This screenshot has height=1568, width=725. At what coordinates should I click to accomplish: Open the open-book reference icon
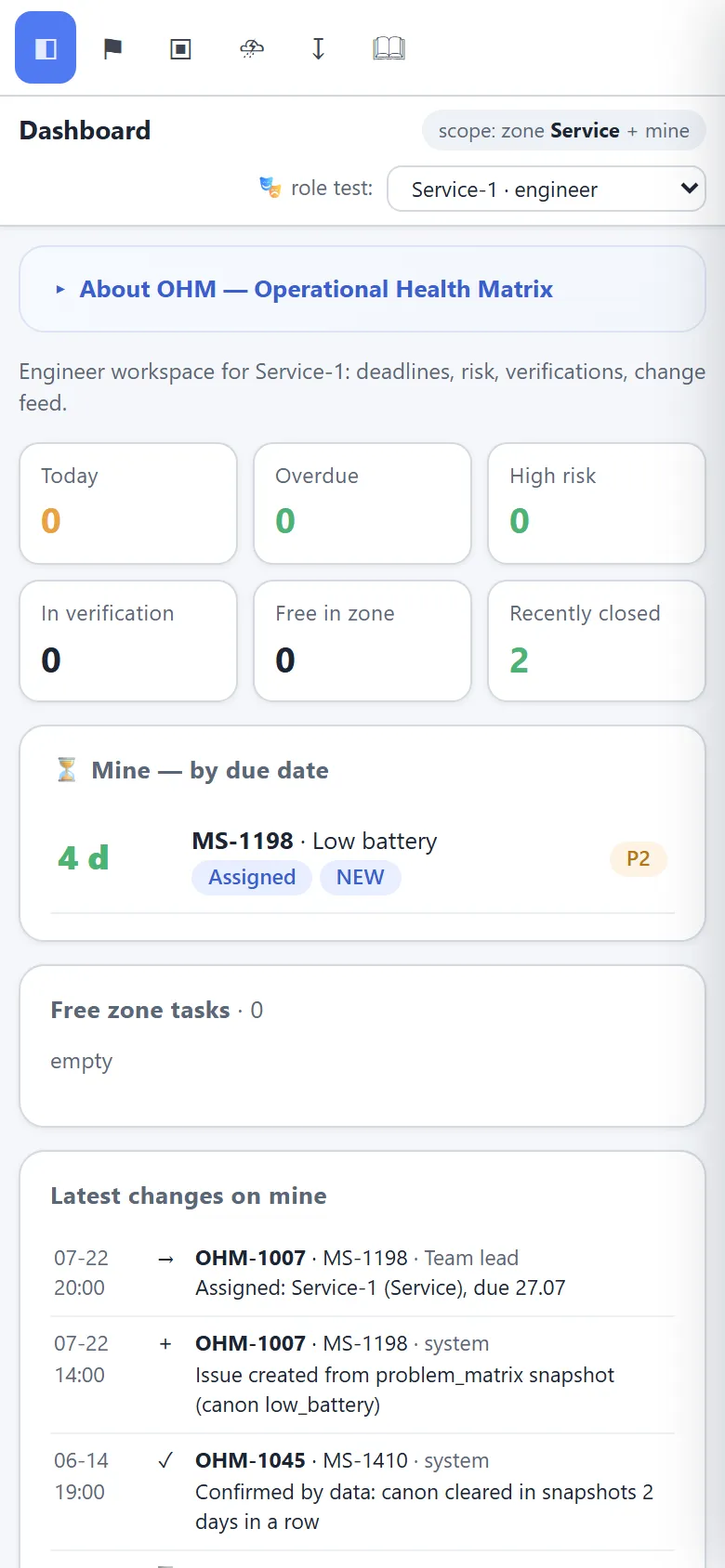tap(389, 48)
